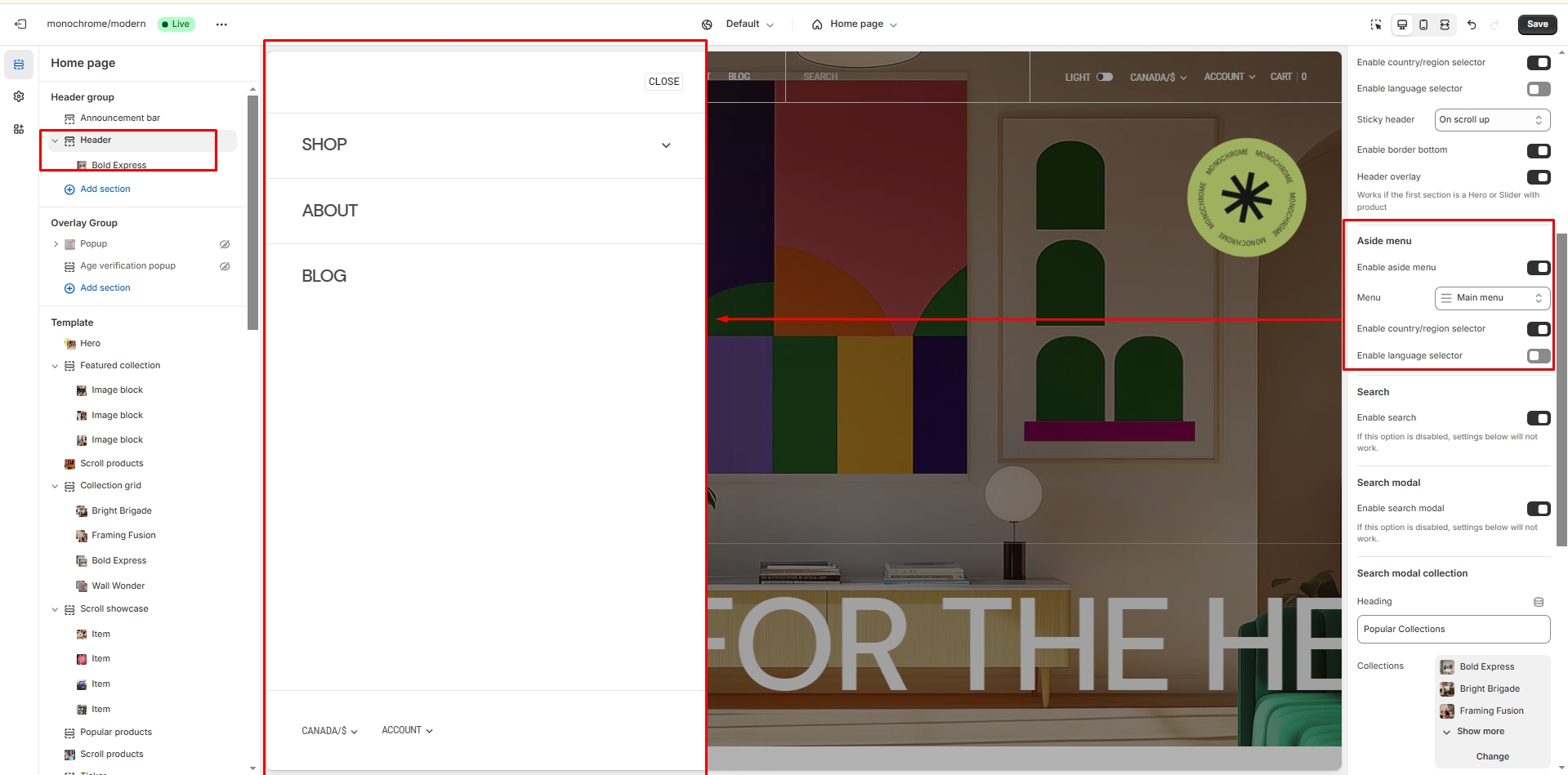Toggle Enable search switch
This screenshot has width=1568, height=775.
click(x=1539, y=418)
